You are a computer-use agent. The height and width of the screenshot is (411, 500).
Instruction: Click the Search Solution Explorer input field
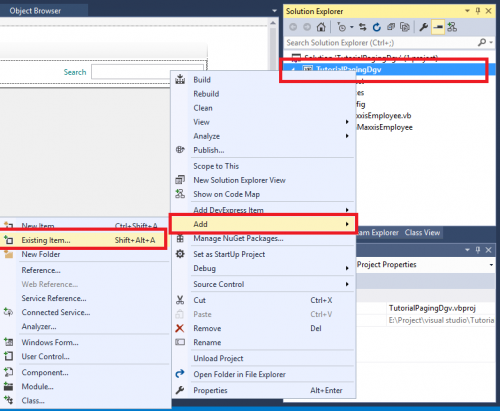coord(381,43)
